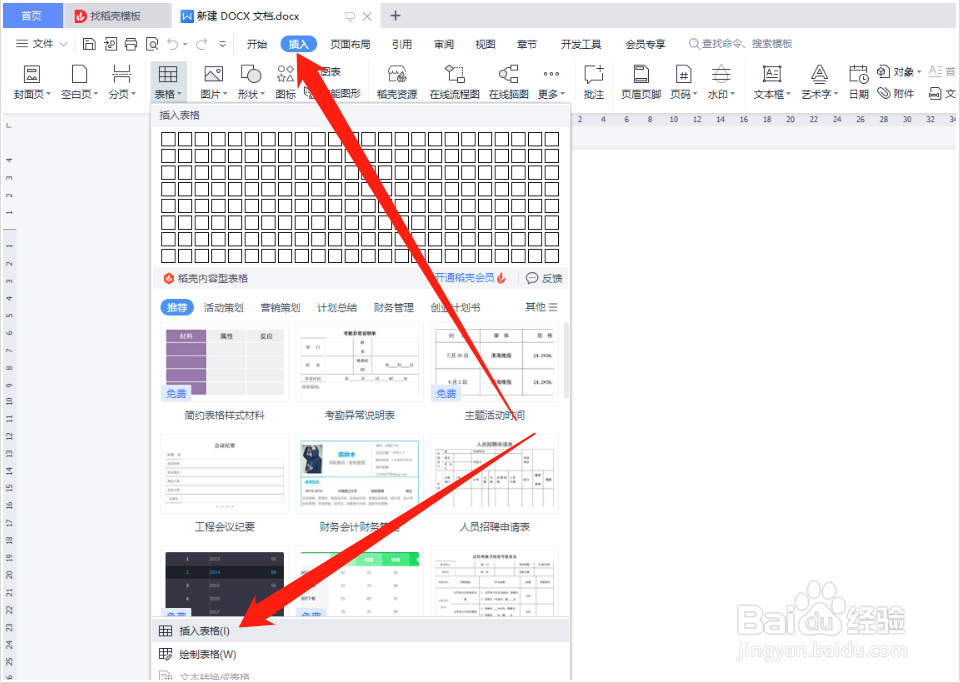This screenshot has width=960, height=683.
Task: Expand the File (文件) menu arrow
Action: (64, 44)
